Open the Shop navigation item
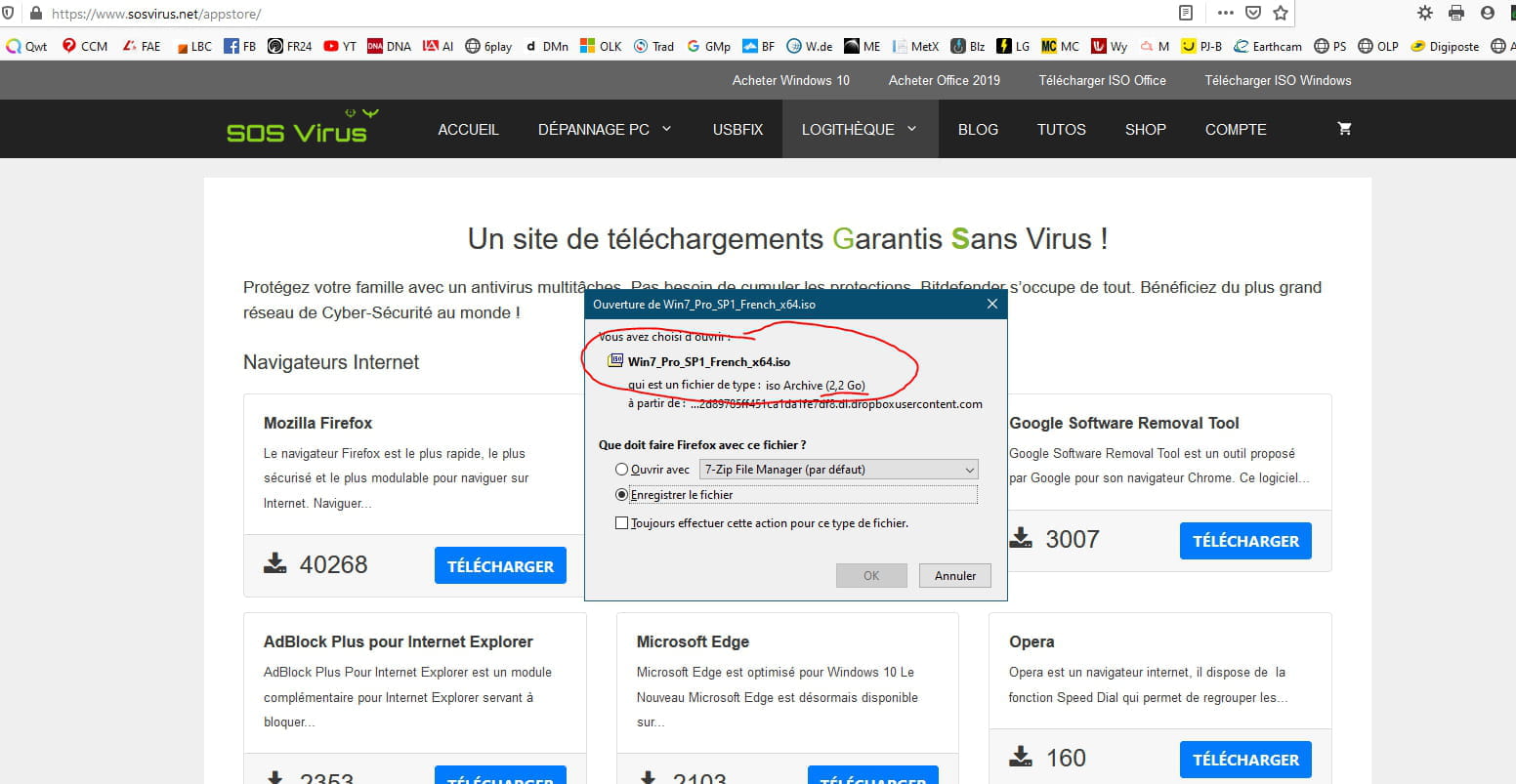Viewport: 1516px width, 784px height. (1146, 129)
